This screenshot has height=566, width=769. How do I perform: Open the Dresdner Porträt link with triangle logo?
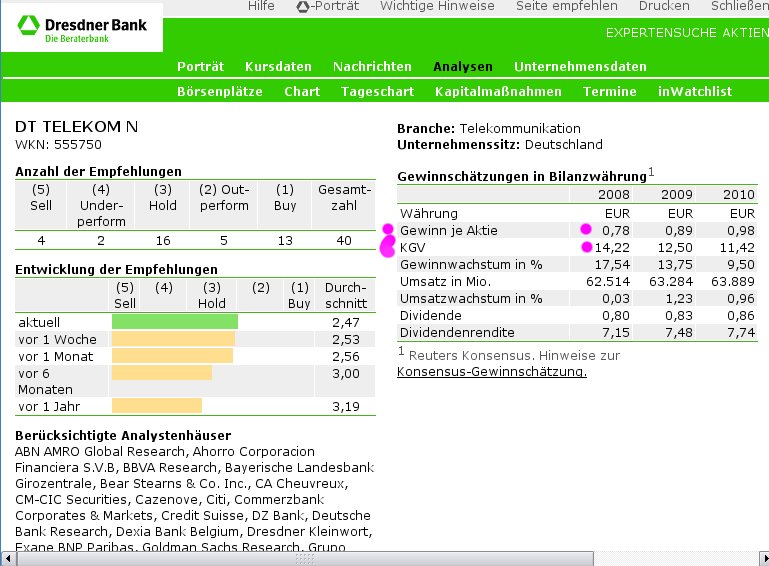328,6
